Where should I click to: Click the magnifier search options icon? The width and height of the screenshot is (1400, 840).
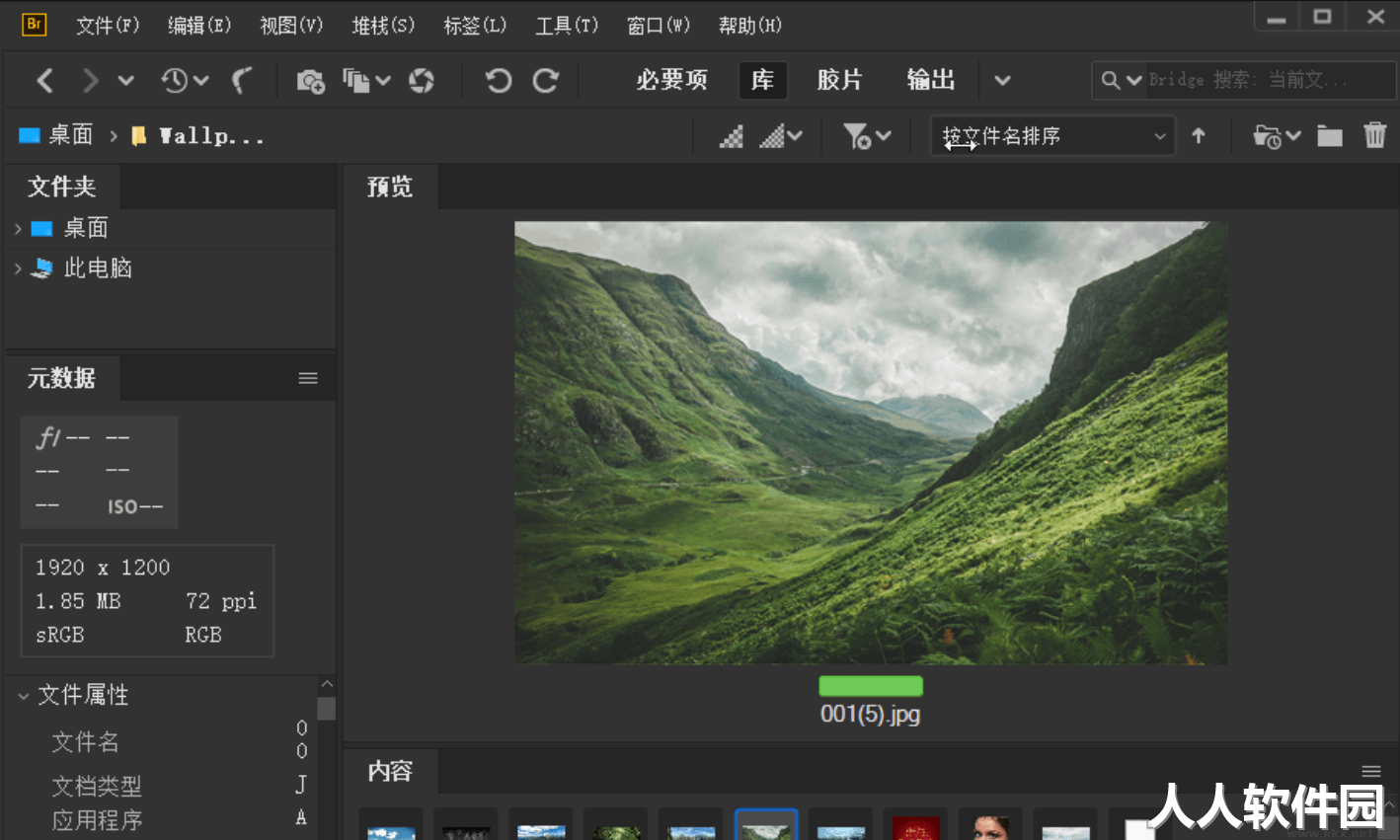click(1121, 80)
